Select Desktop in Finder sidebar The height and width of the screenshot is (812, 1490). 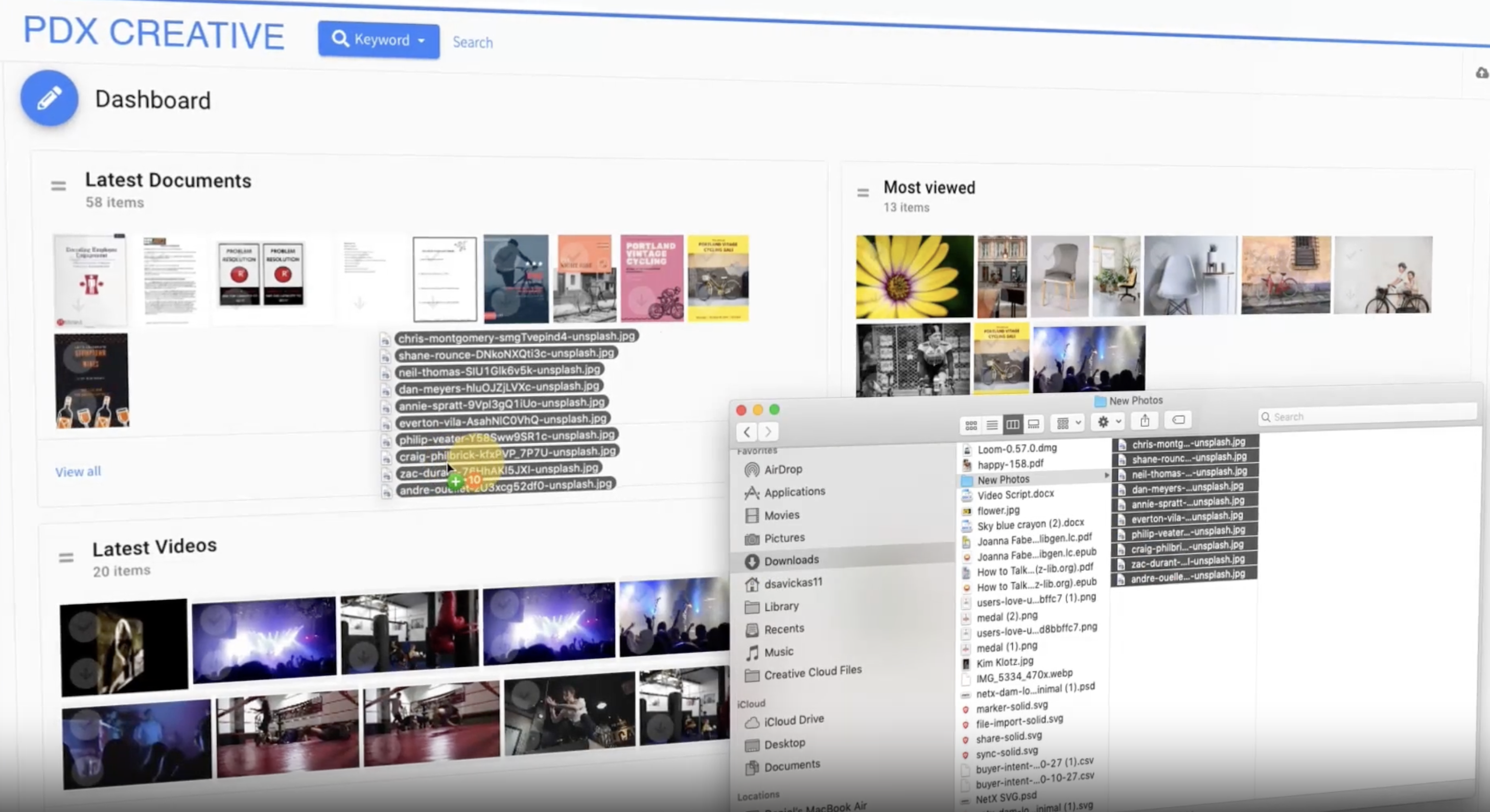784,744
